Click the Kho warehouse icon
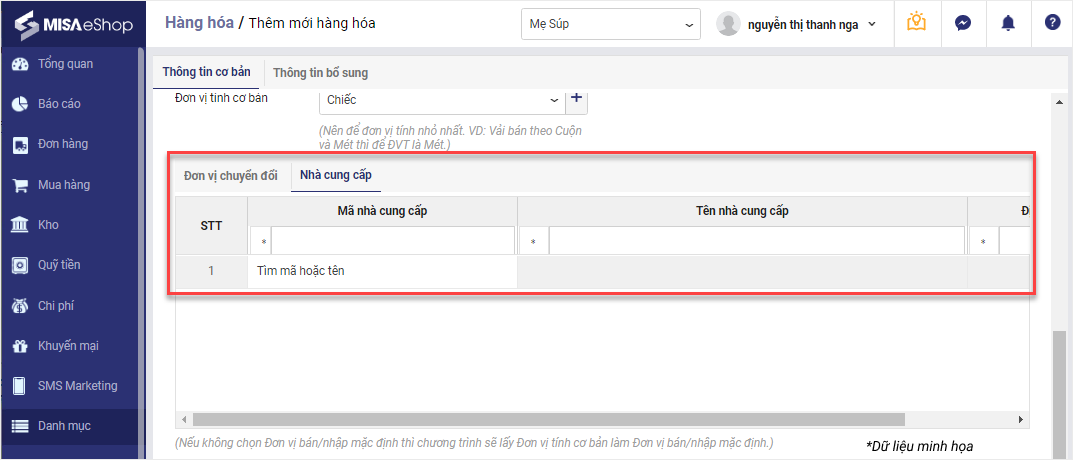1073x460 pixels. point(21,225)
